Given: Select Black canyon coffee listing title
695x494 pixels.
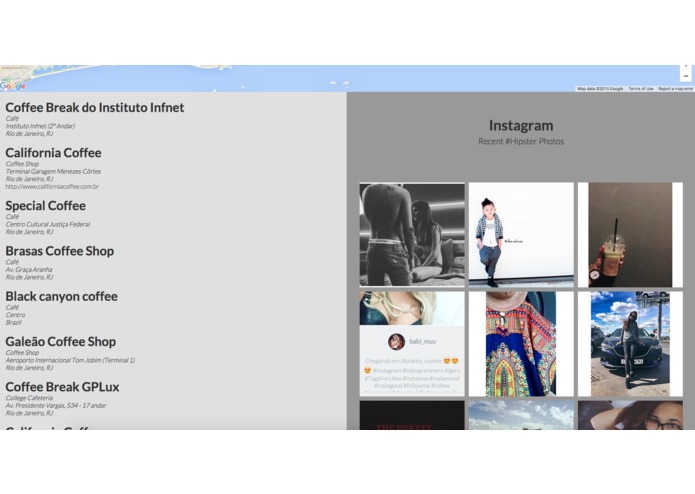Looking at the screenshot, I should point(62,296).
